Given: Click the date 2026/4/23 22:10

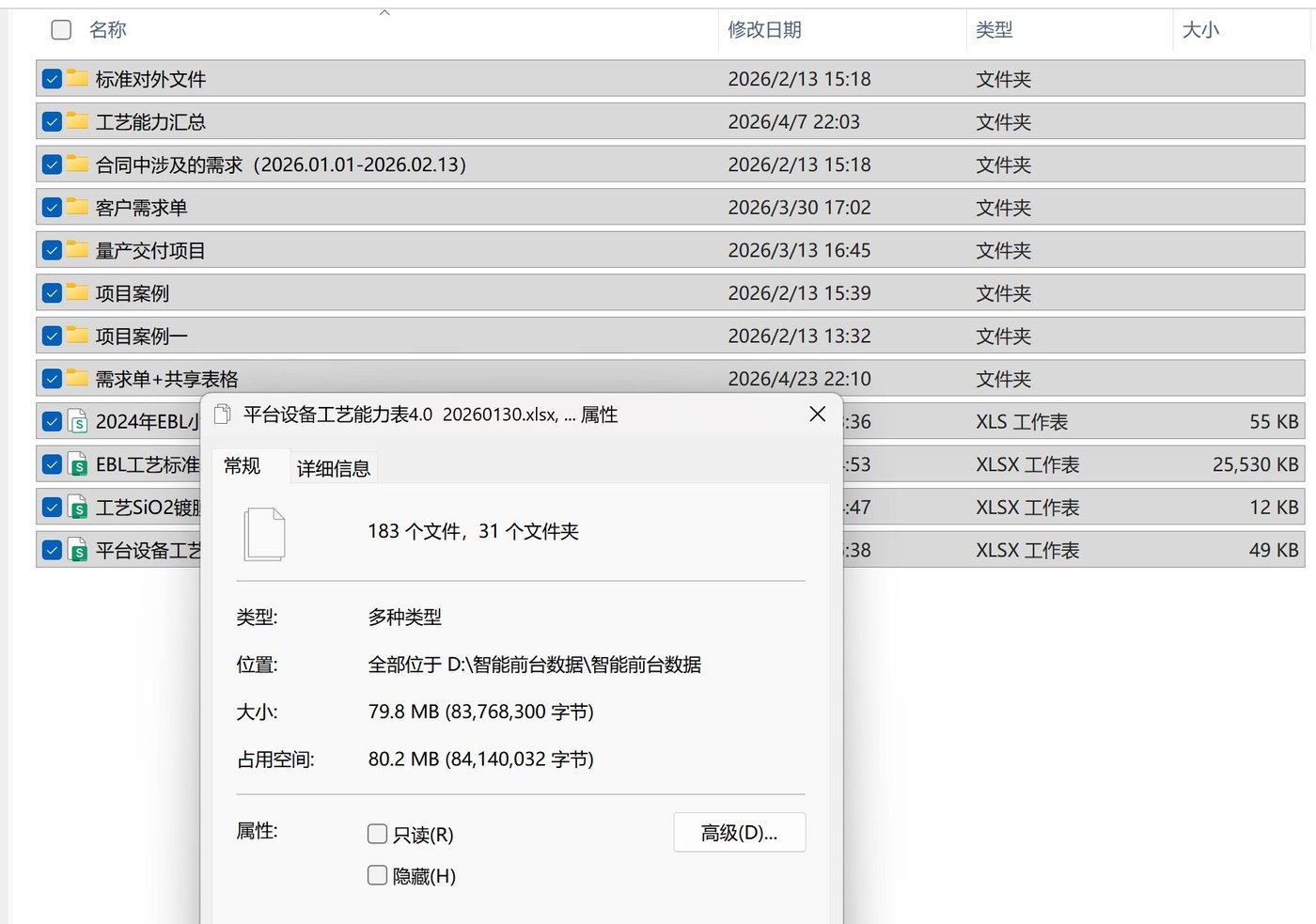Looking at the screenshot, I should (x=799, y=379).
